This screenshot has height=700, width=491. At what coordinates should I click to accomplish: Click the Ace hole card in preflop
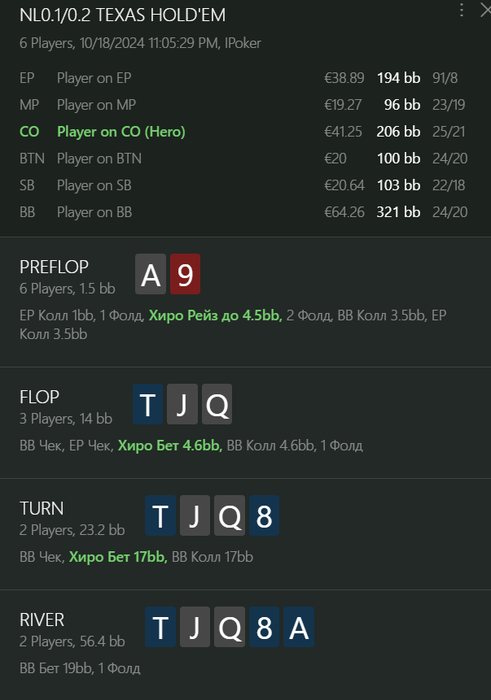[x=150, y=274]
